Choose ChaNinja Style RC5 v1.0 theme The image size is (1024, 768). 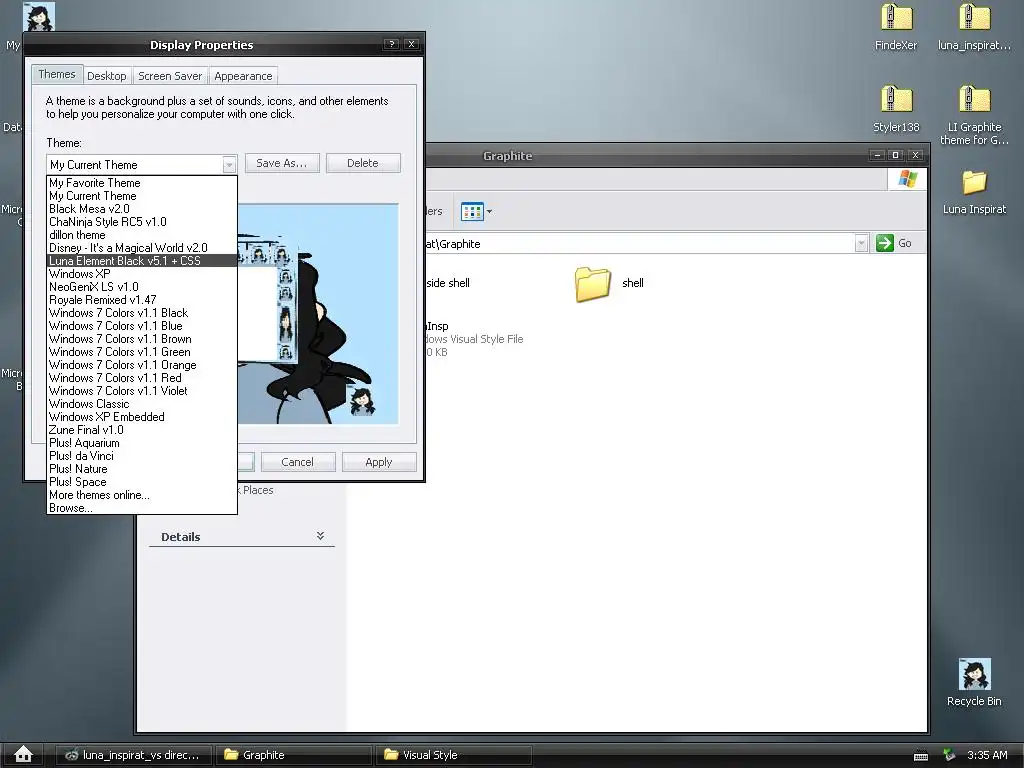point(142,222)
